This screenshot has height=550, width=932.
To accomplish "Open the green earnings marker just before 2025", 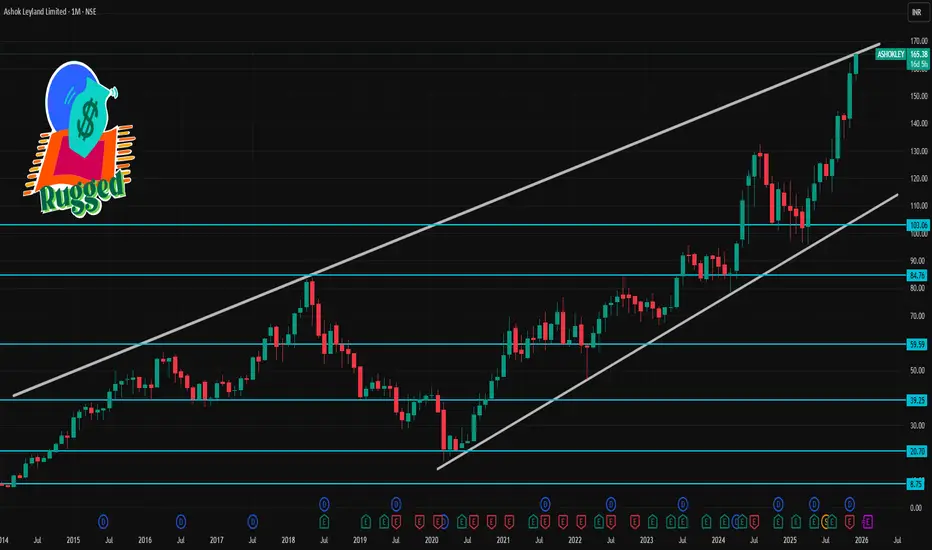I will 778,521.
